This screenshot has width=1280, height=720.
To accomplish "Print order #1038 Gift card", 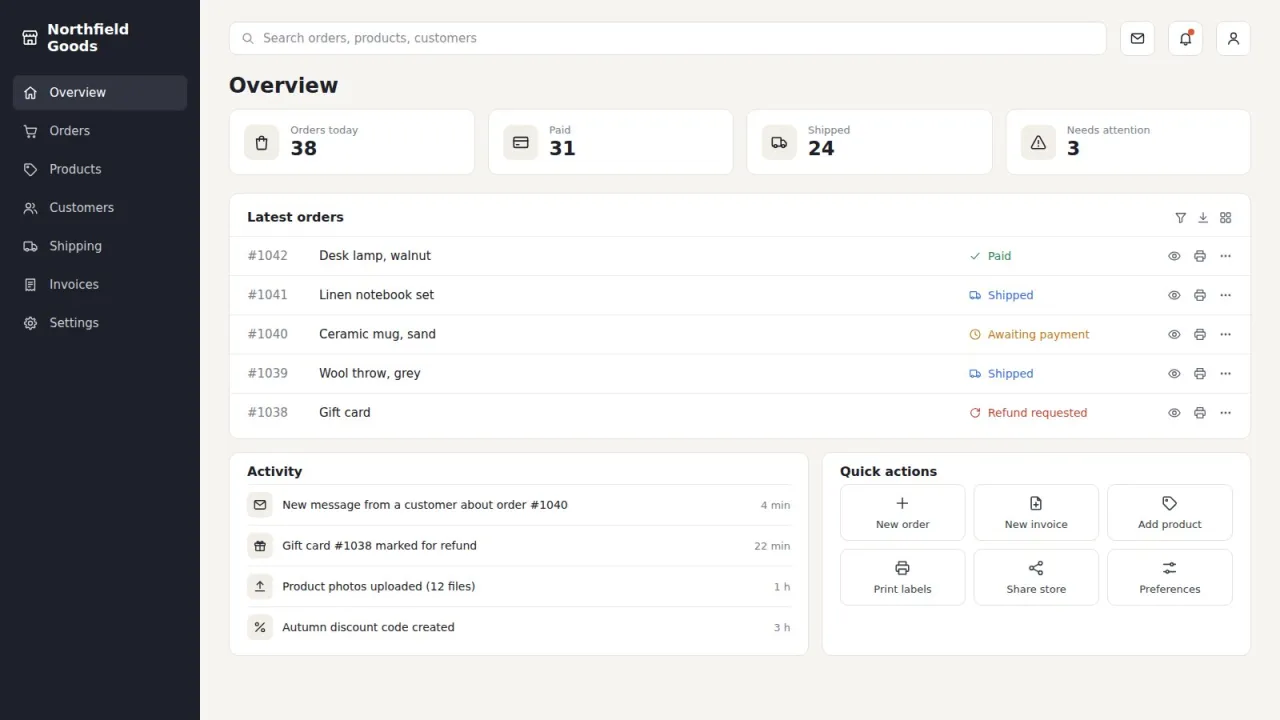I will [x=1200, y=412].
